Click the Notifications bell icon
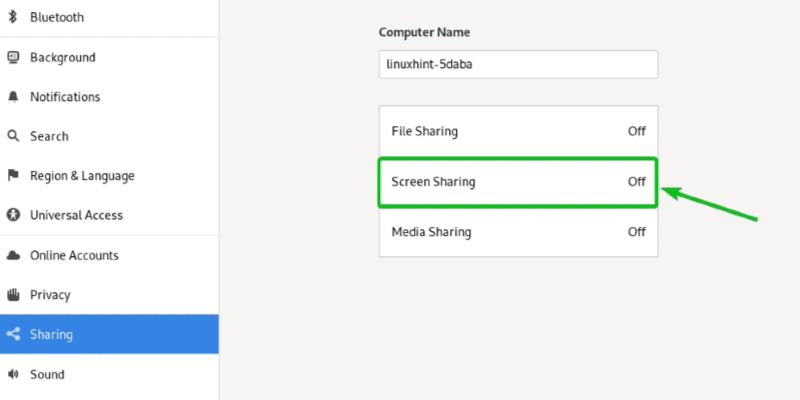The height and width of the screenshot is (400, 800). pyautogui.click(x=13, y=97)
